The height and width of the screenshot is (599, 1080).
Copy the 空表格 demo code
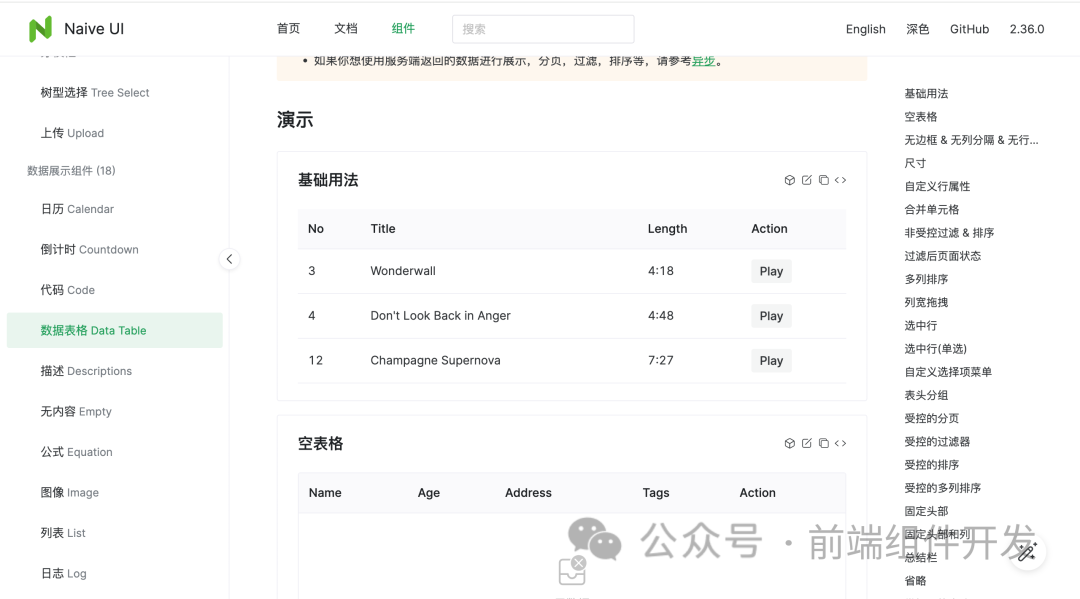point(823,442)
